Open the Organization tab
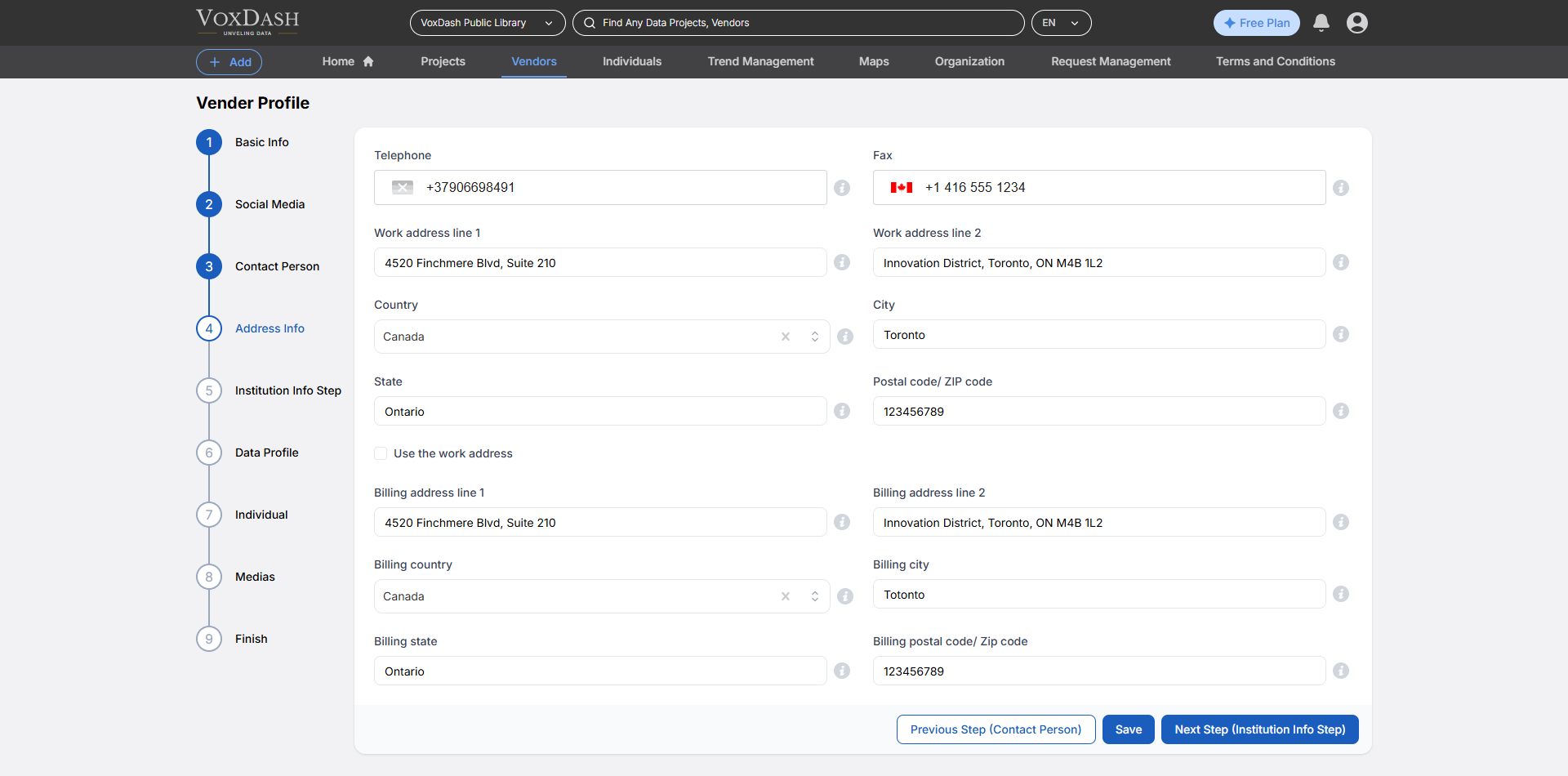Screen dimensions: 1568x776 (x=969, y=61)
